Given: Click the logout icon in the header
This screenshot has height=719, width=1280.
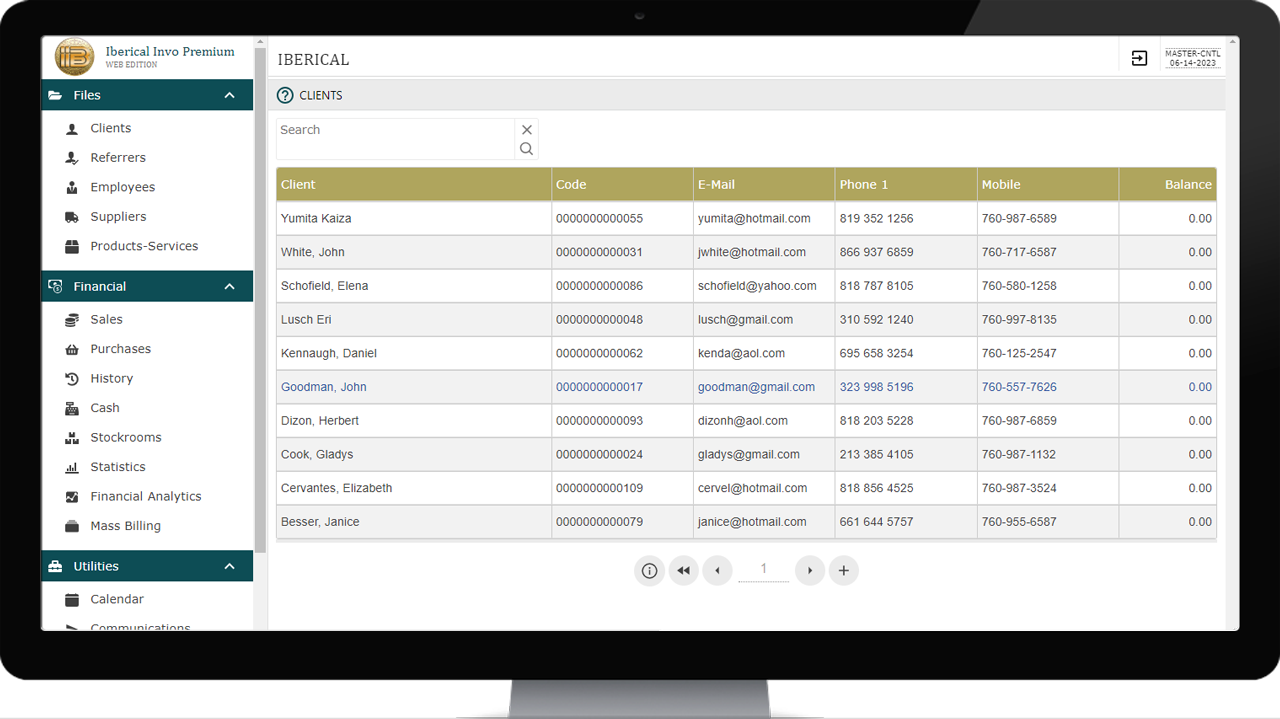Looking at the screenshot, I should [1139, 59].
